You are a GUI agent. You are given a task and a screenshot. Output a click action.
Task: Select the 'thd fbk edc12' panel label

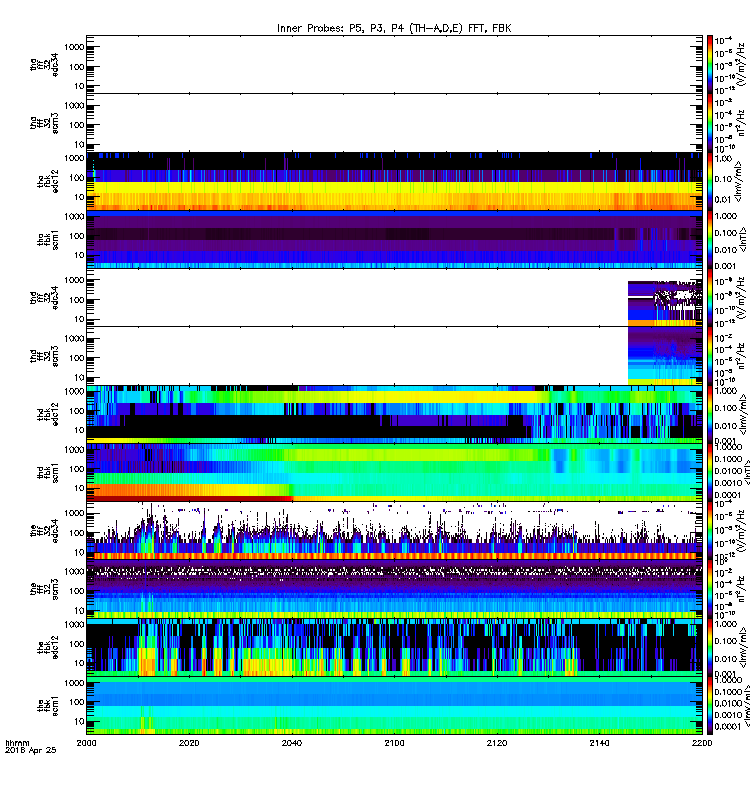[x=48, y=414]
